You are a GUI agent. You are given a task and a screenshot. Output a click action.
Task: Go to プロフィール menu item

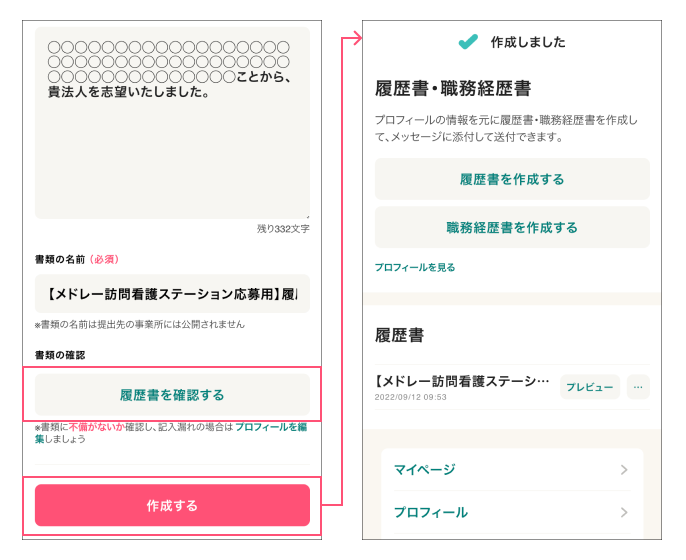click(512, 512)
